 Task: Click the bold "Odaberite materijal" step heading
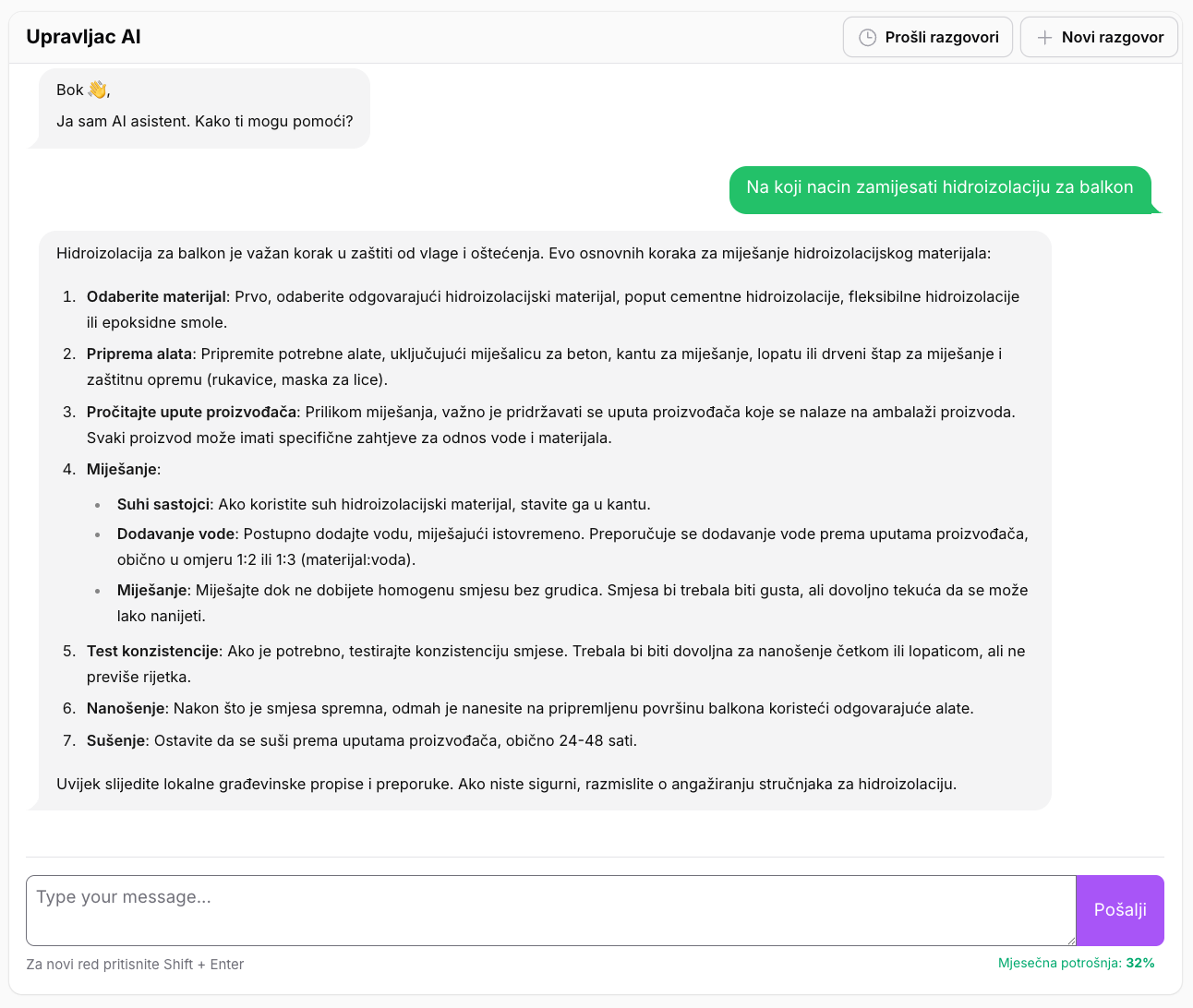156,296
